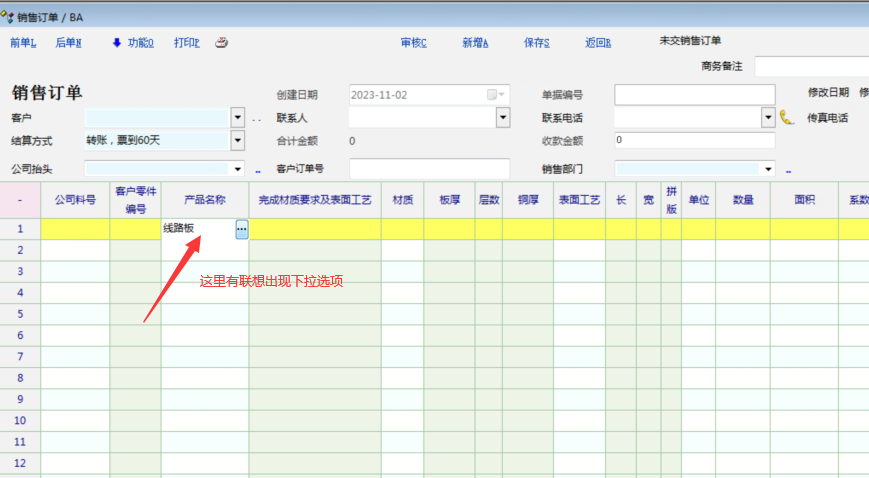The image size is (869, 478).
Task: Go to previous order with 前单
Action: tap(23, 43)
